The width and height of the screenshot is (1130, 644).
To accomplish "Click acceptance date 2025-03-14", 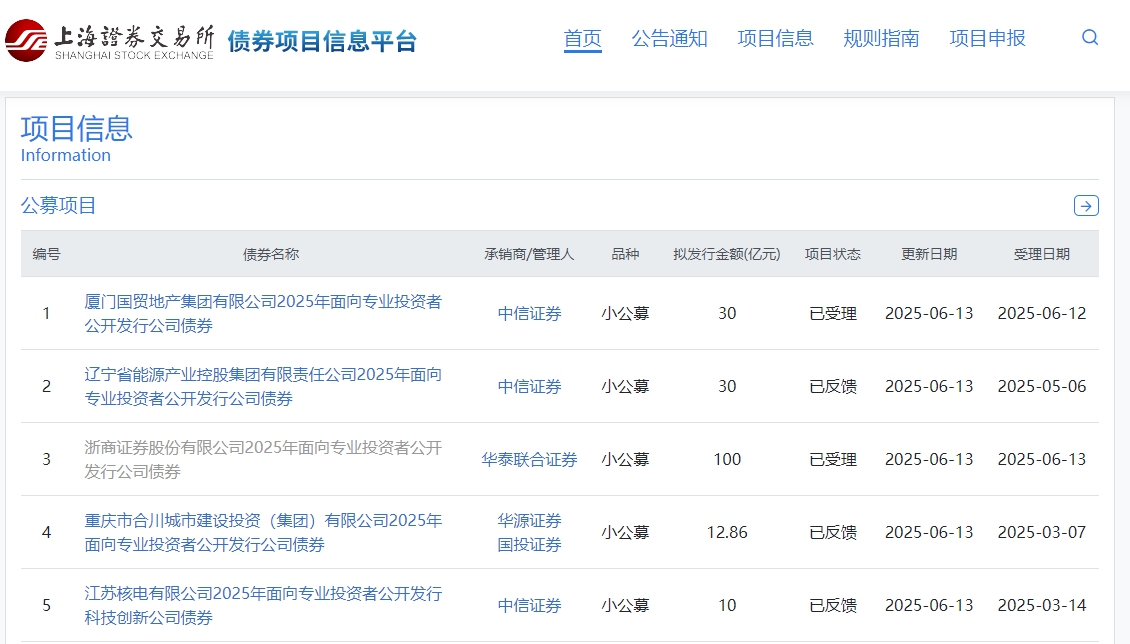I will pos(1042,605).
